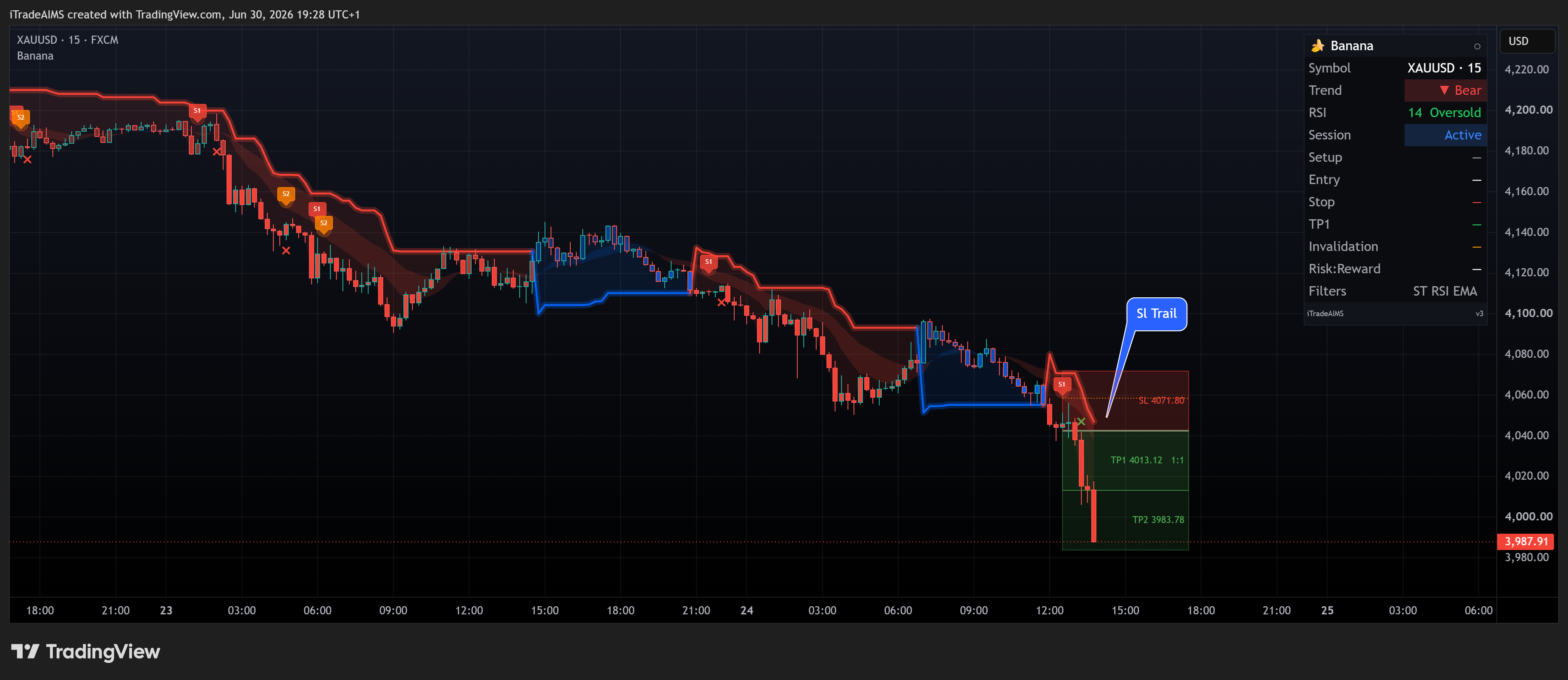Click the Trend row label
This screenshot has height=680, width=1568.
click(1325, 90)
